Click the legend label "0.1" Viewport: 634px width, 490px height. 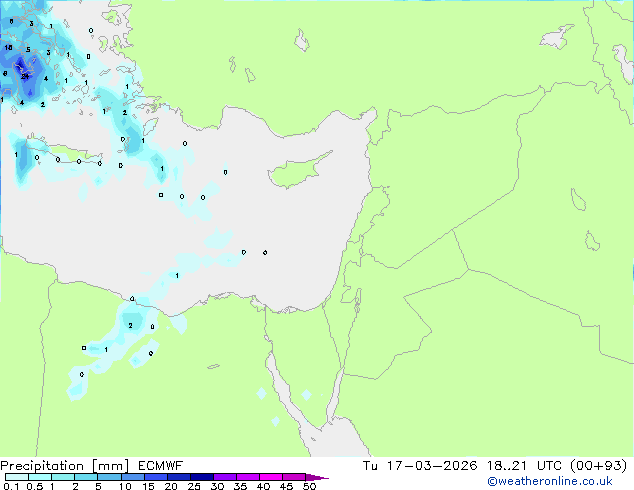11,486
